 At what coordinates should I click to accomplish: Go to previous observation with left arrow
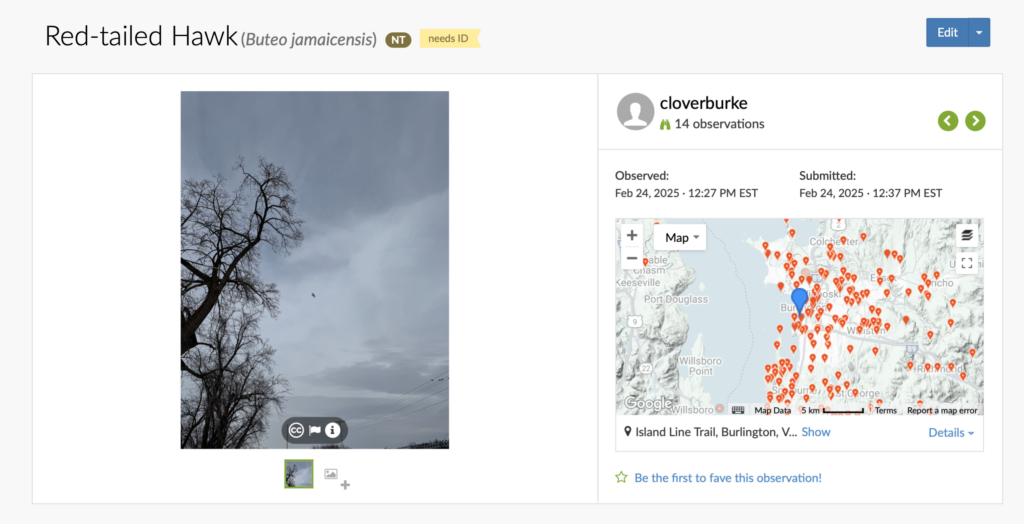point(948,121)
